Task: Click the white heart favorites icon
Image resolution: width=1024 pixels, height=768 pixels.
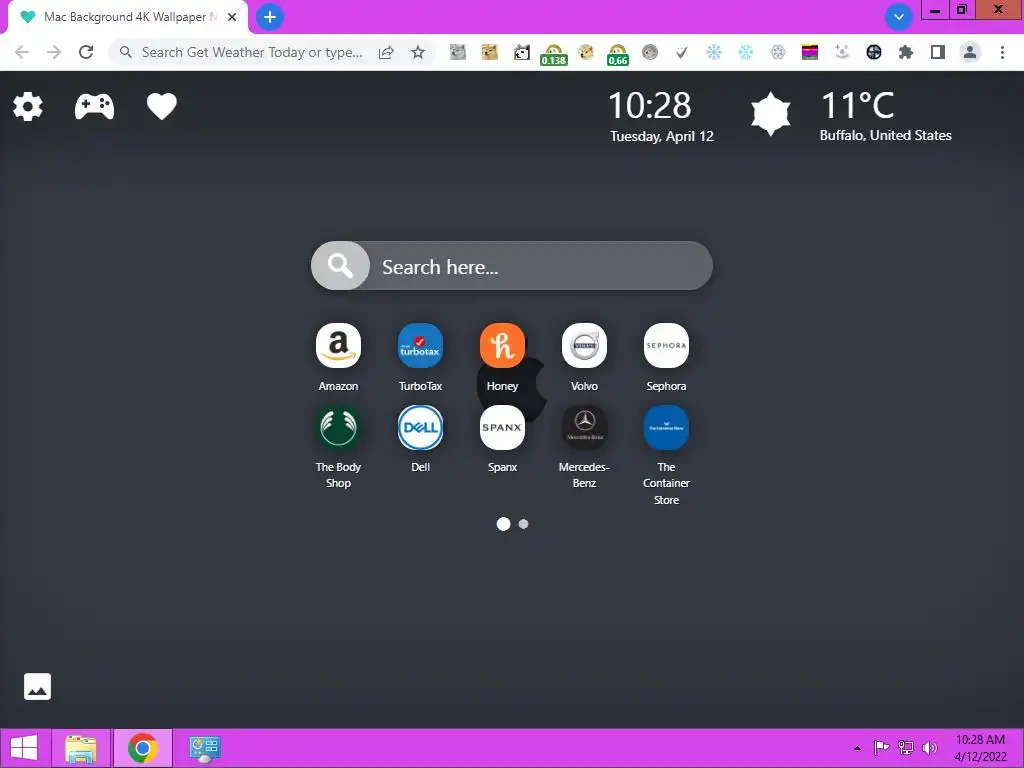Action: pyautogui.click(x=161, y=106)
